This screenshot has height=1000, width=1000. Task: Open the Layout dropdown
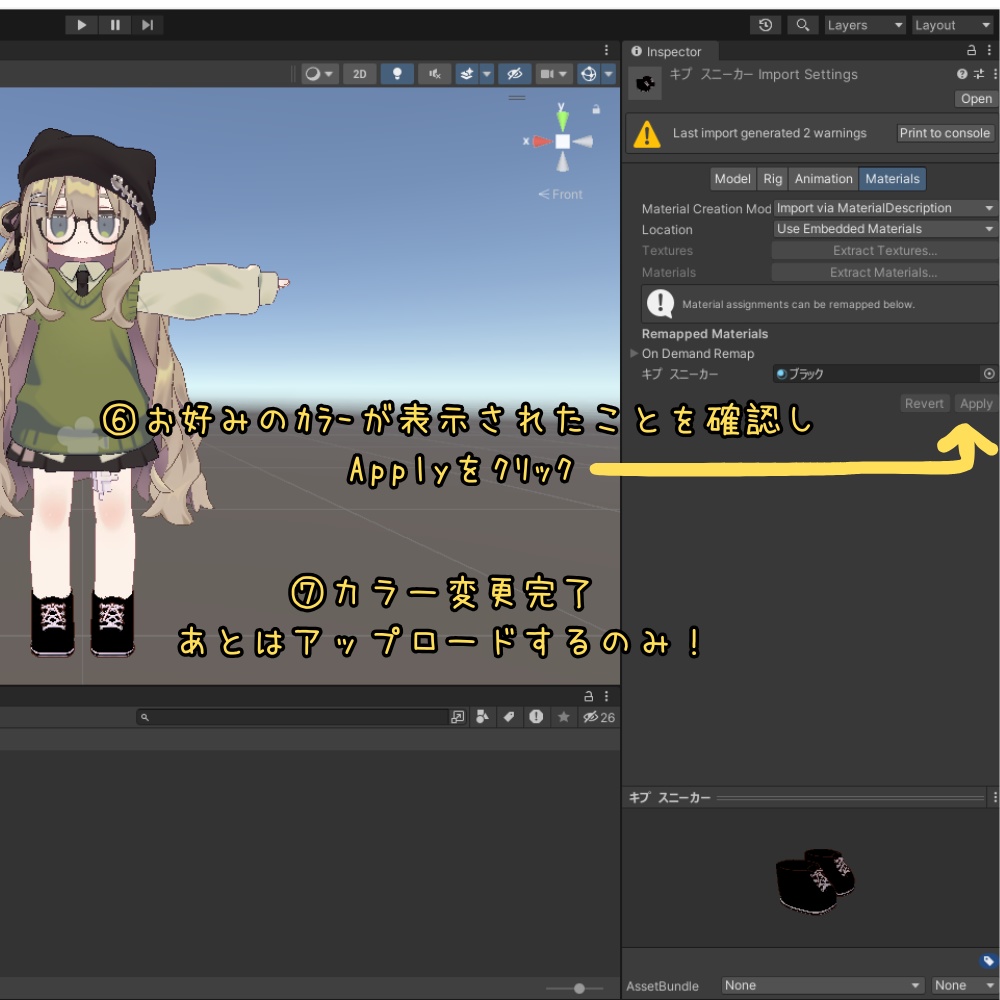tap(953, 25)
